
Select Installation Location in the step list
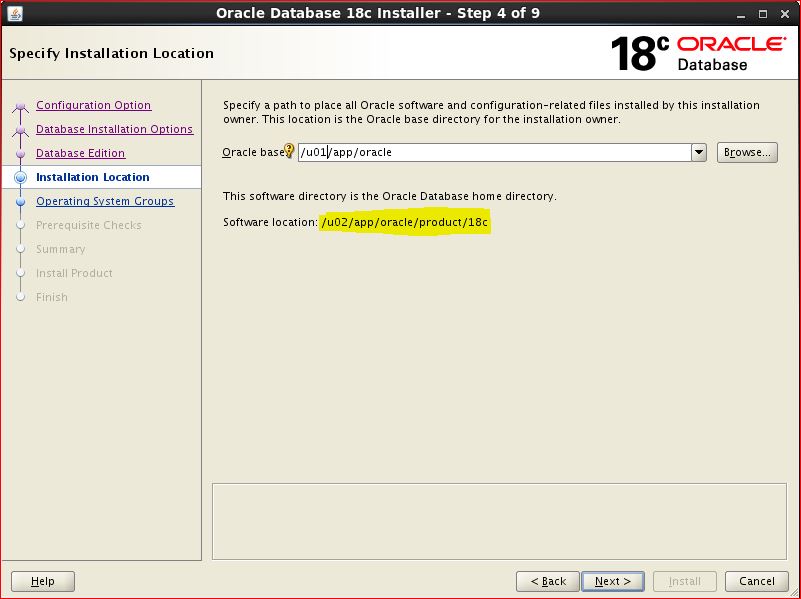coord(92,177)
